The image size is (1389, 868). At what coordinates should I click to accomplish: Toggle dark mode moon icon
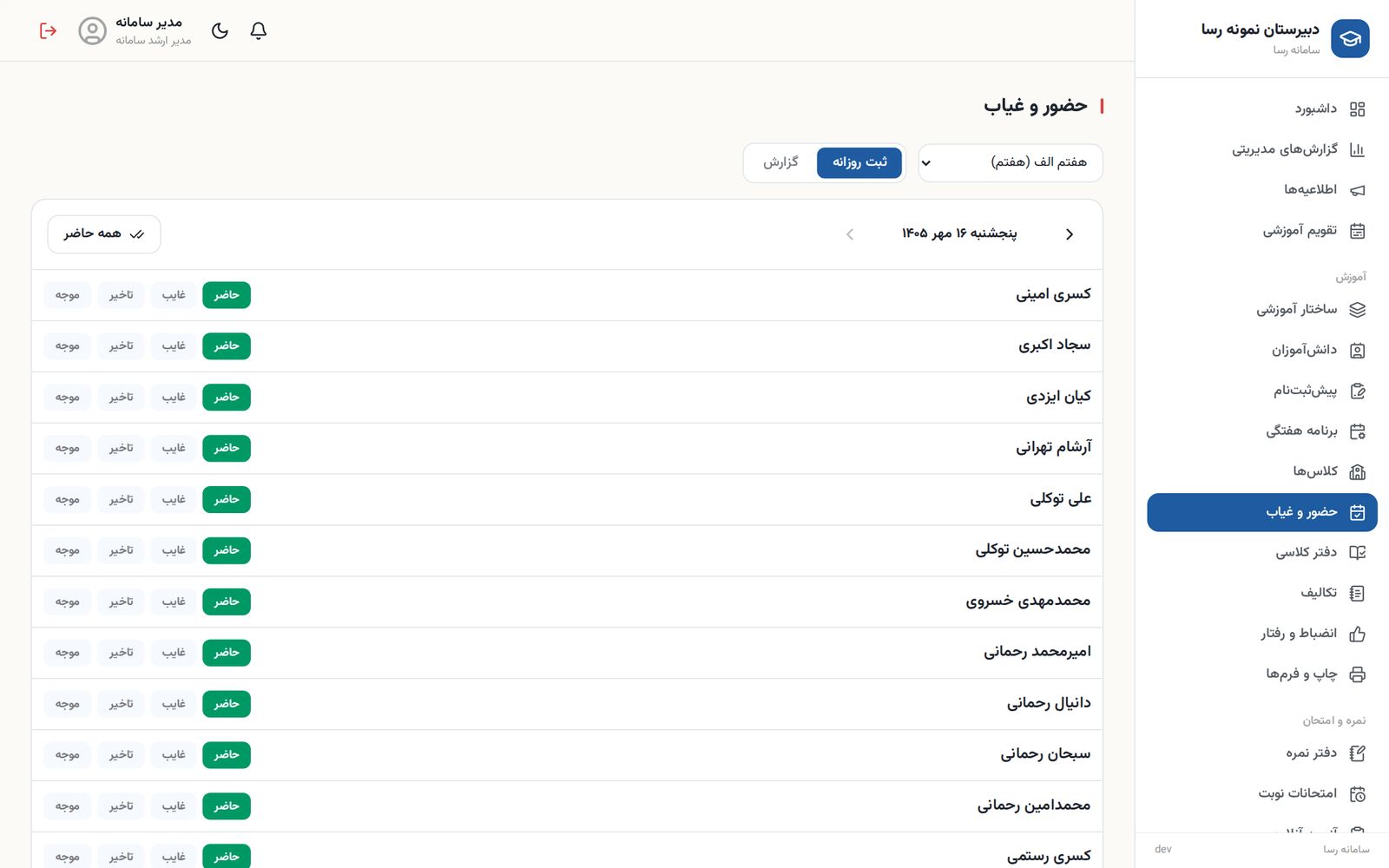[220, 30]
